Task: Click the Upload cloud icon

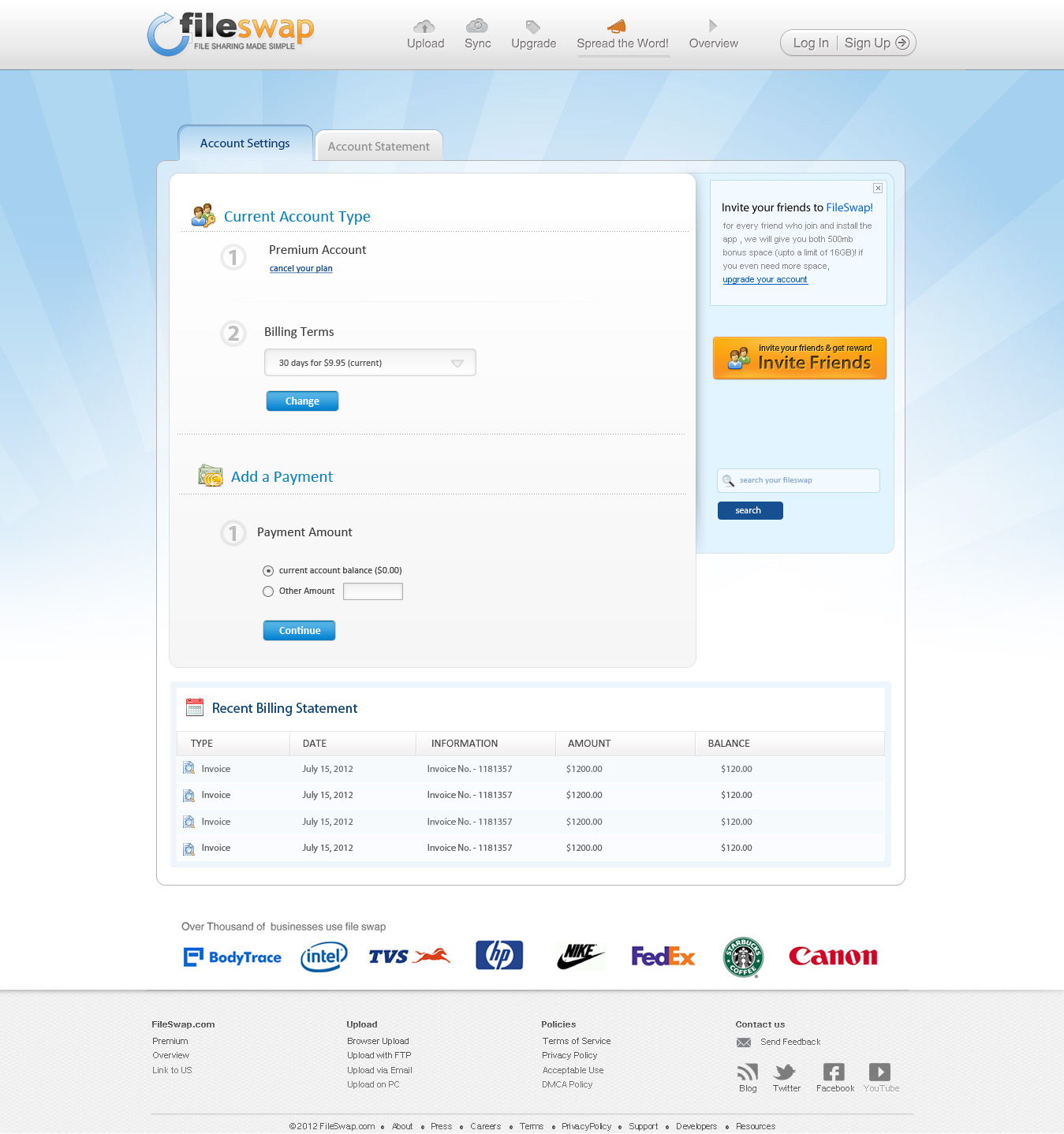Action: 424,27
